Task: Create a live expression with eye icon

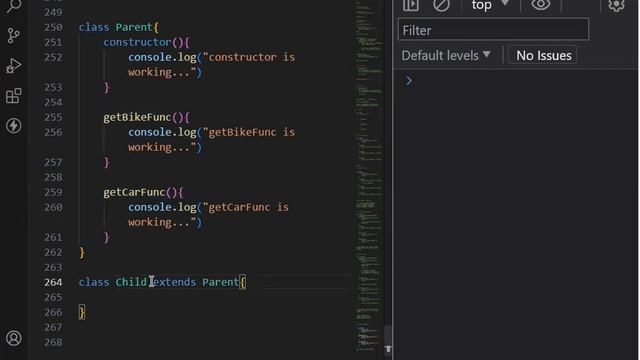Action: pyautogui.click(x=541, y=4)
